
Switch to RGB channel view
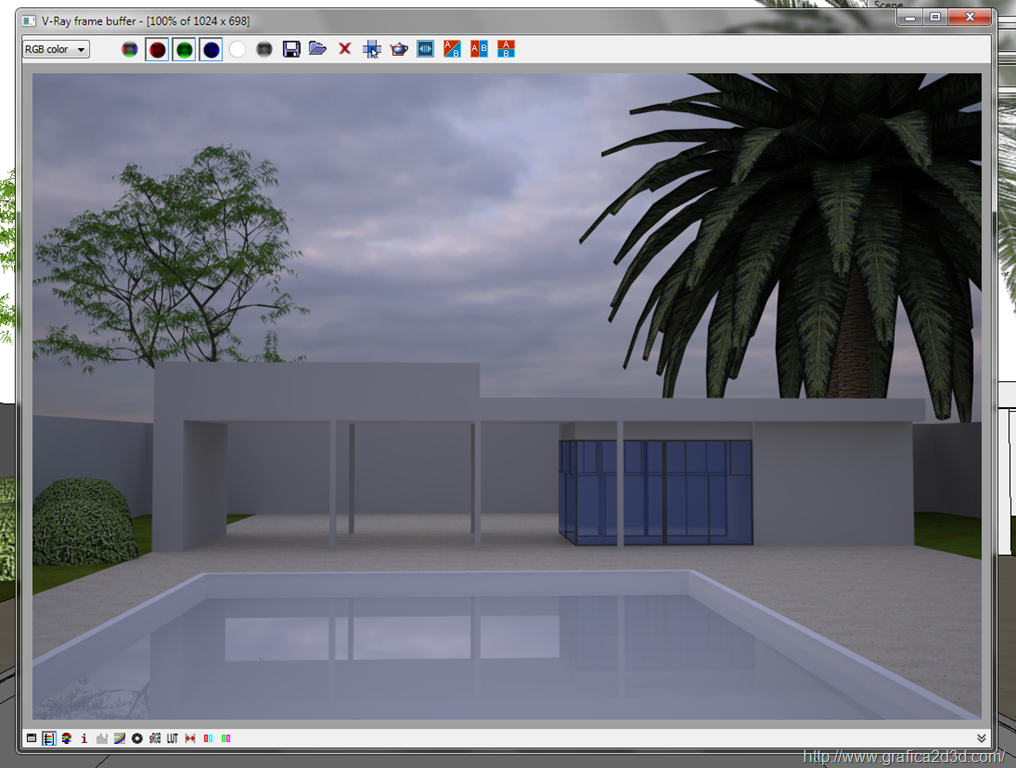[129, 49]
